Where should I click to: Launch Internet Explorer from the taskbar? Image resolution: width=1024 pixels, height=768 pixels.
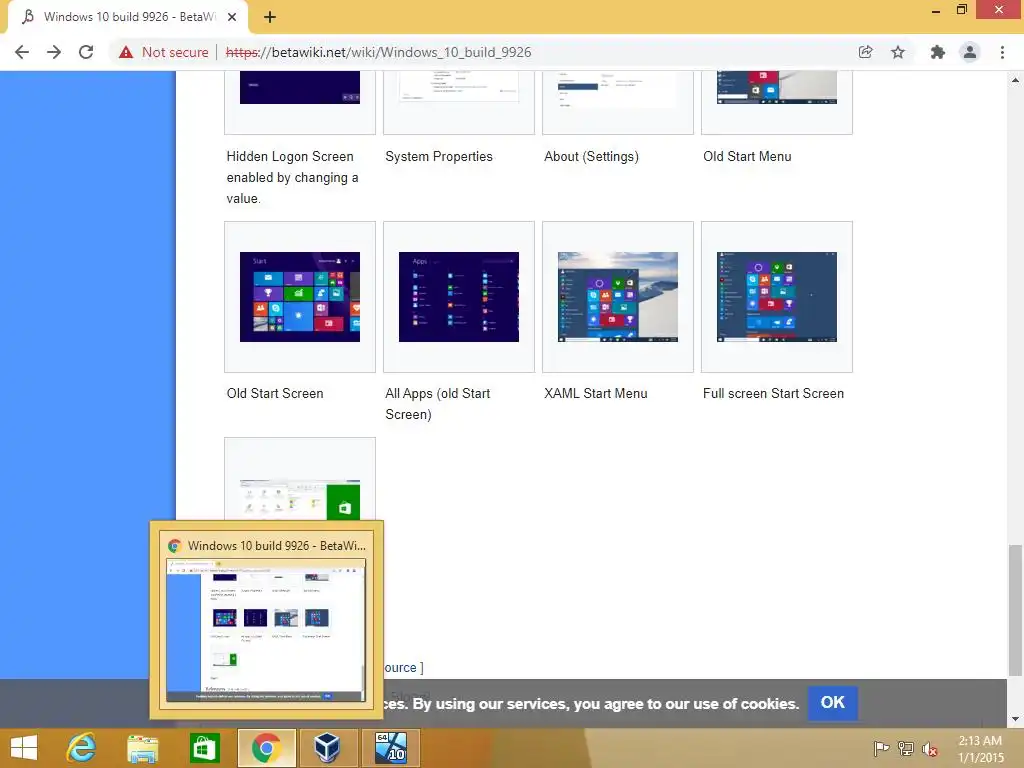82,748
